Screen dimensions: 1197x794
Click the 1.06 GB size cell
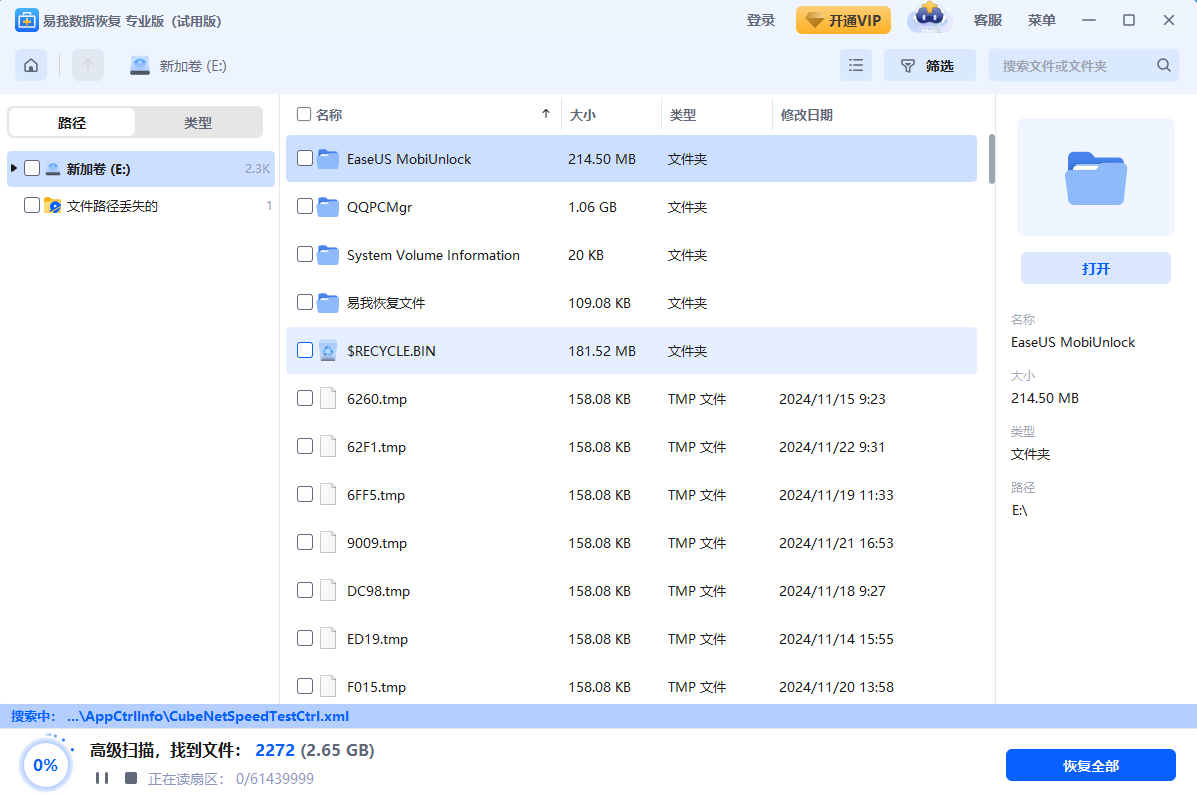tap(592, 207)
